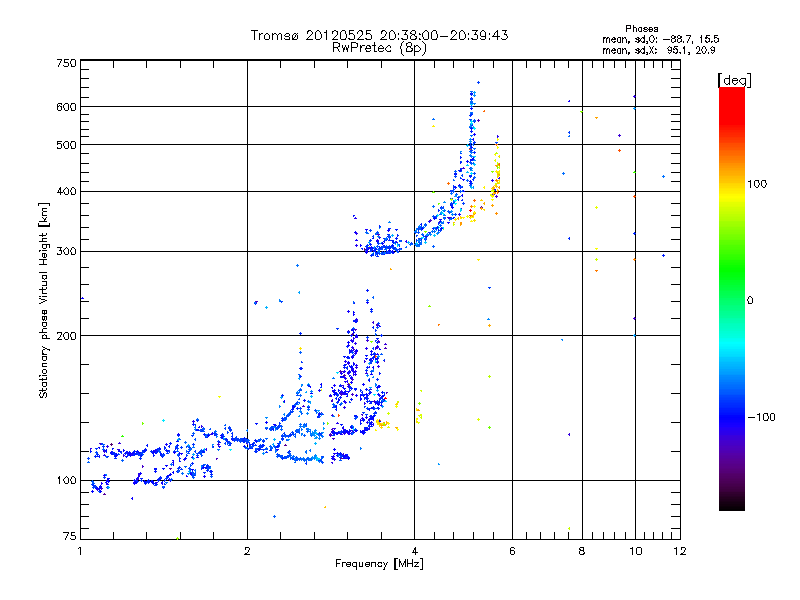
Task: Click the colorbar label '100'
Action: click(x=757, y=184)
